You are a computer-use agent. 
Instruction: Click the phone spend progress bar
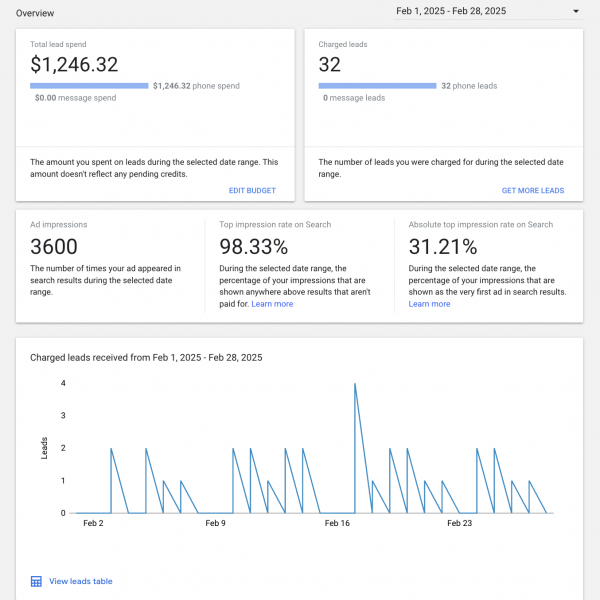(x=89, y=86)
